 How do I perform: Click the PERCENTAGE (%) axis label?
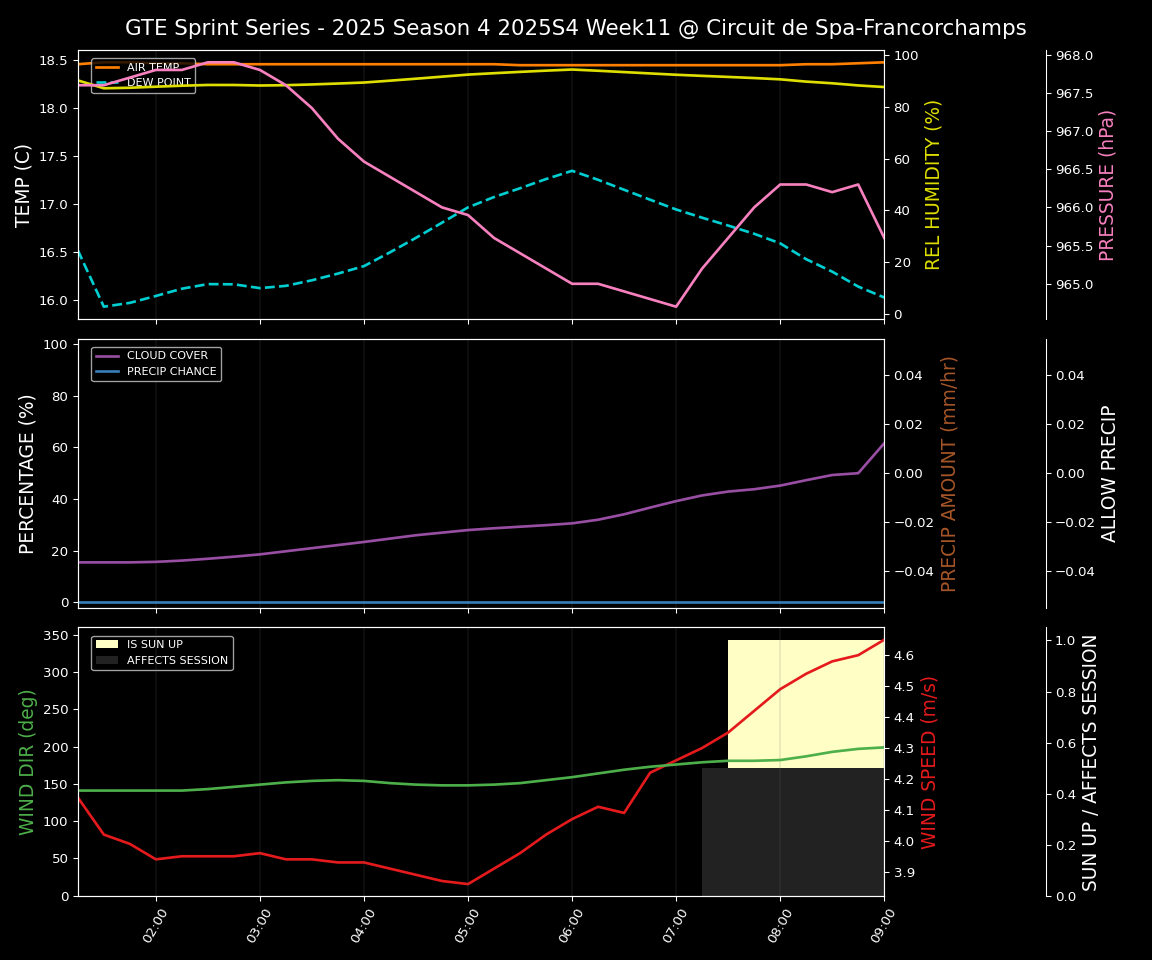(28, 473)
